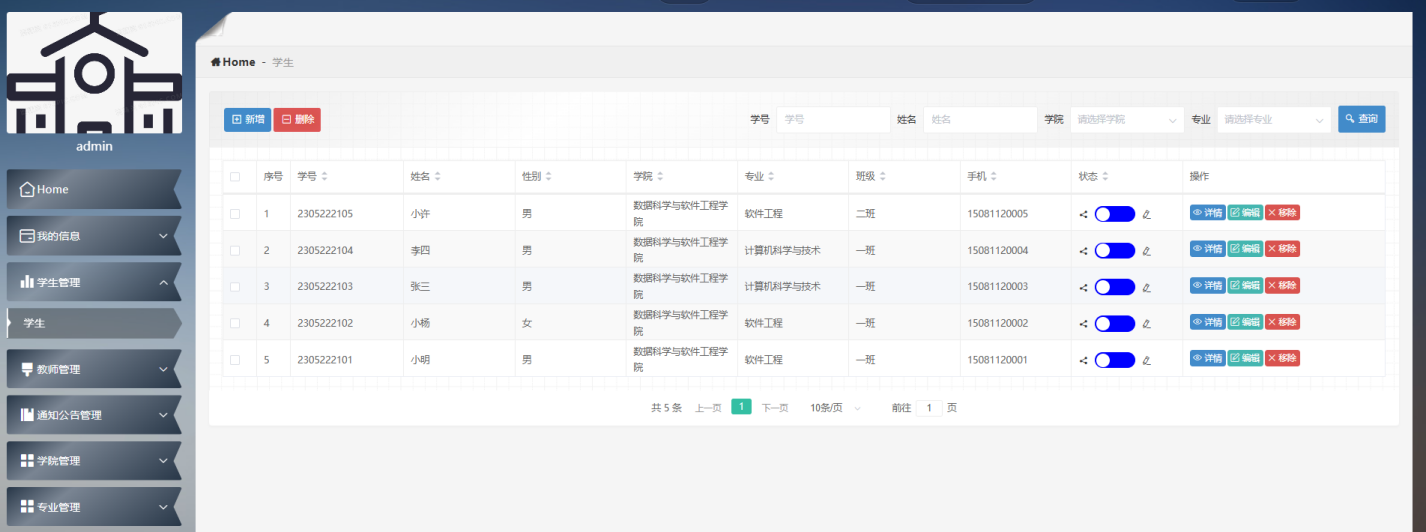This screenshot has height=532, width=1426.
Task: Check the checkbox for row 3 张三
Action: [235, 287]
